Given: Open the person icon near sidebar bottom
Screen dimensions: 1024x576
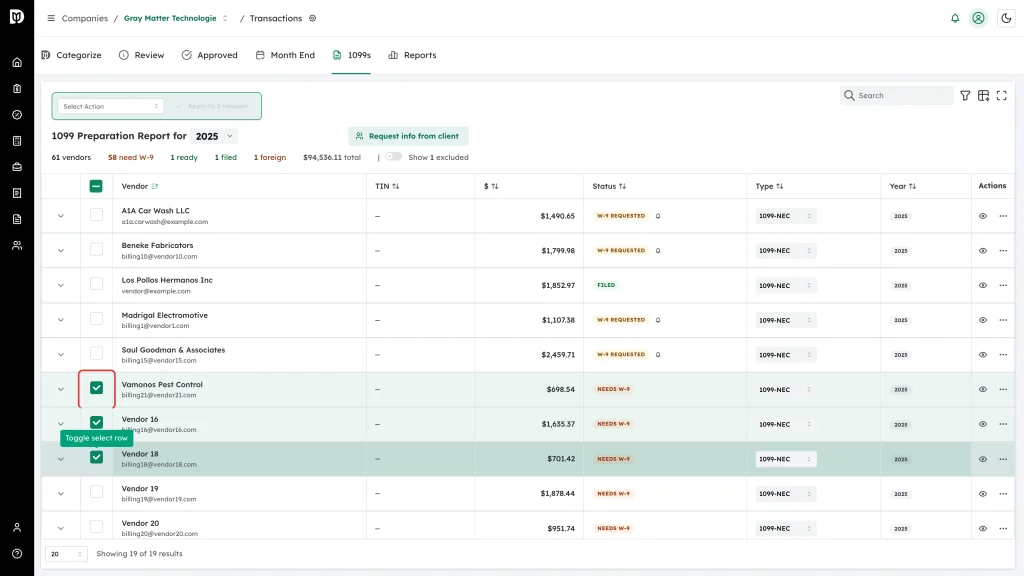Looking at the screenshot, I should [x=17, y=528].
